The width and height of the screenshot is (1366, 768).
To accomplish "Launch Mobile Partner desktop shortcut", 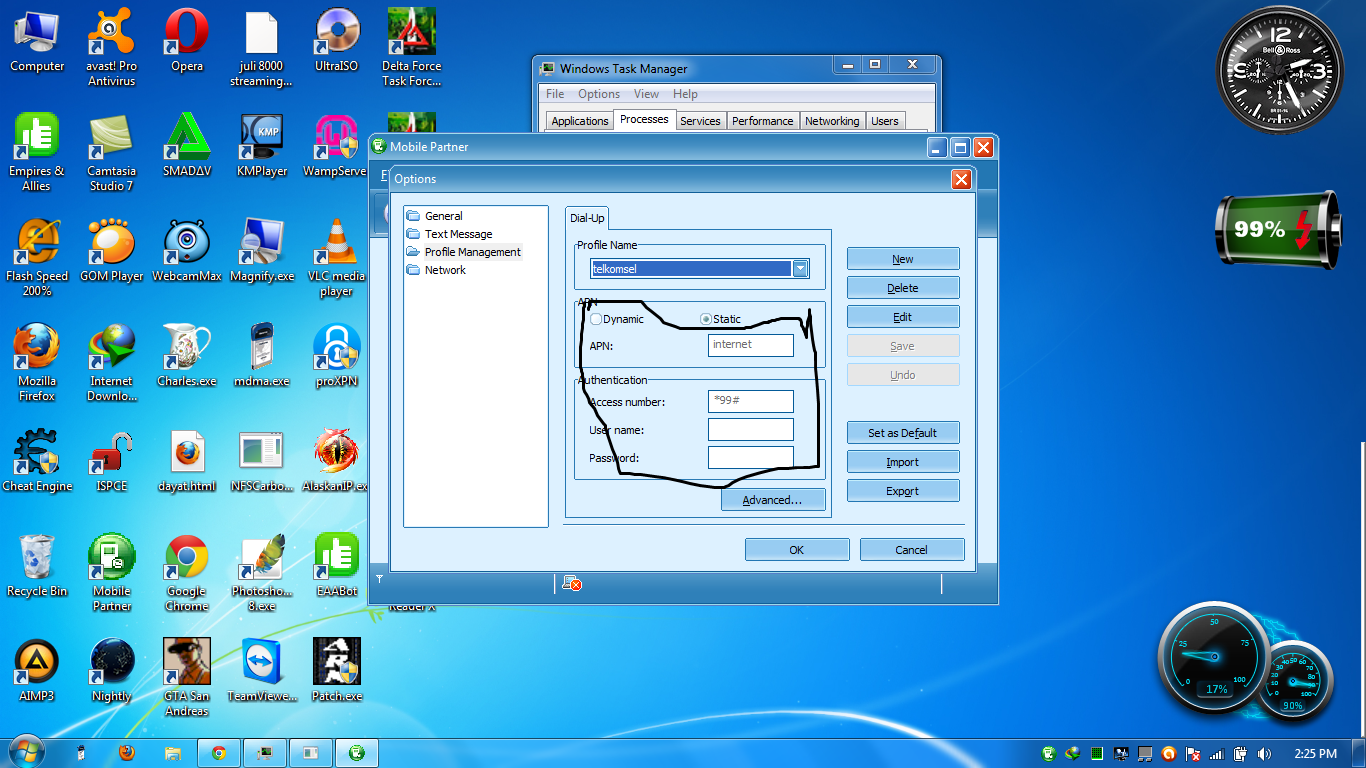I will [x=112, y=572].
